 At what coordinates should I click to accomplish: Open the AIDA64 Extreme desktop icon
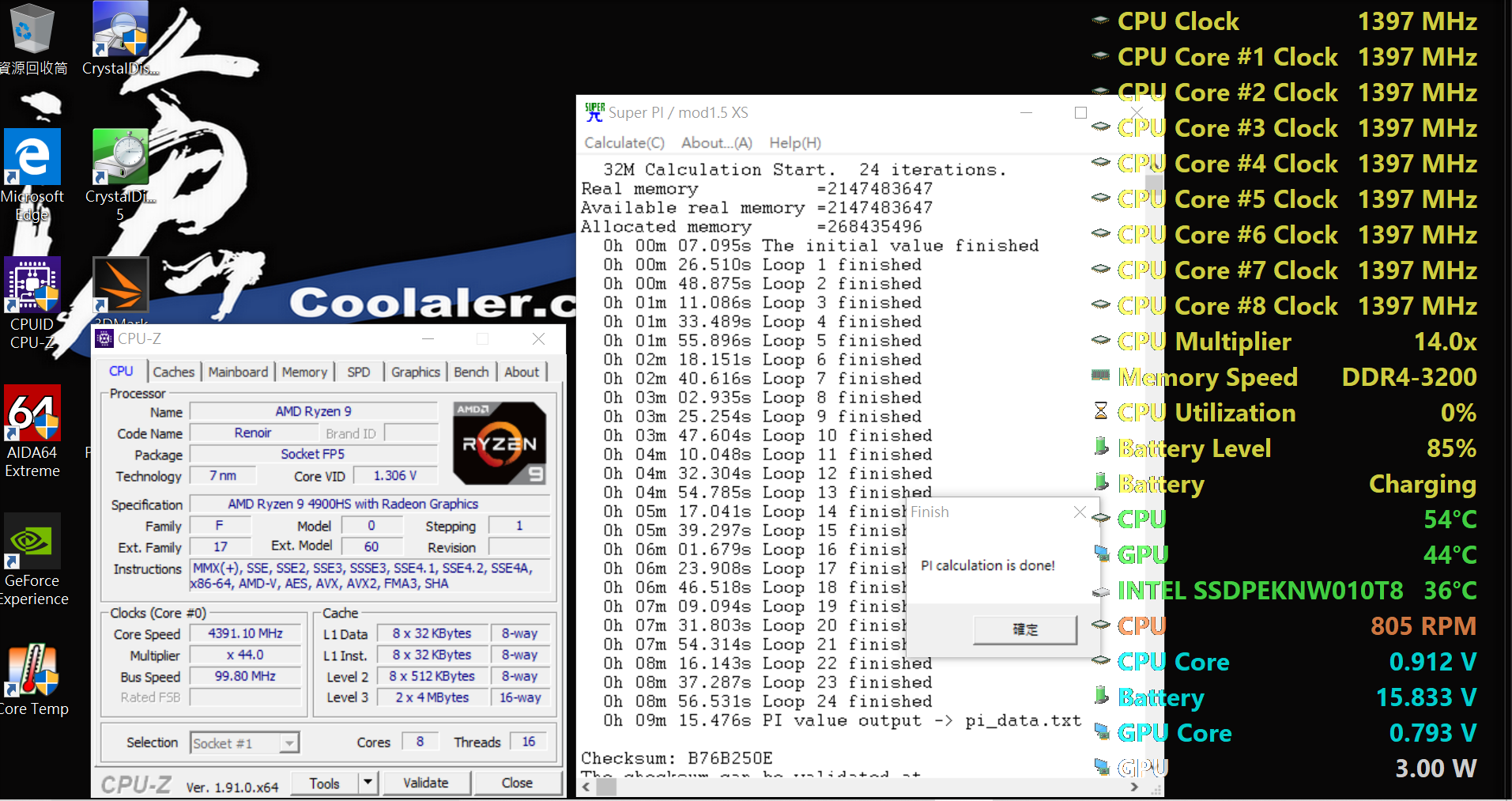(32, 432)
